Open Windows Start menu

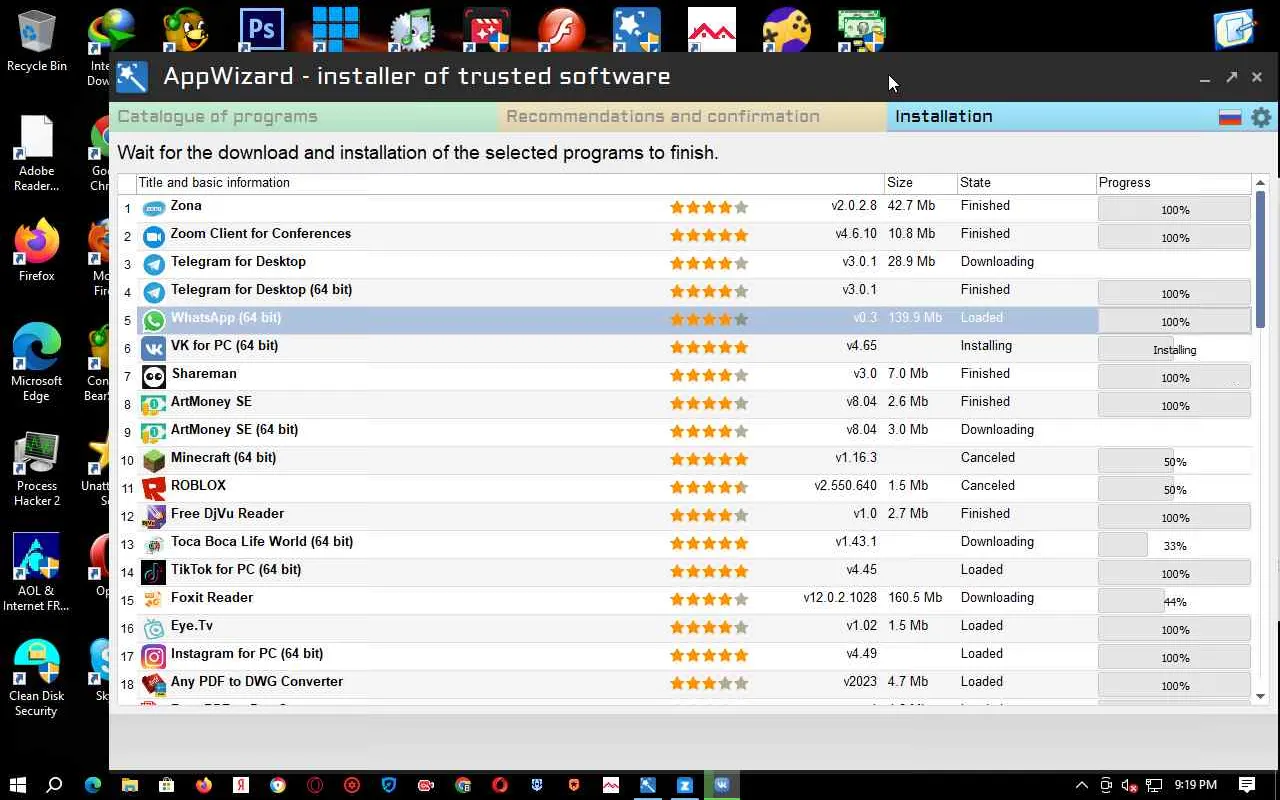(x=18, y=785)
